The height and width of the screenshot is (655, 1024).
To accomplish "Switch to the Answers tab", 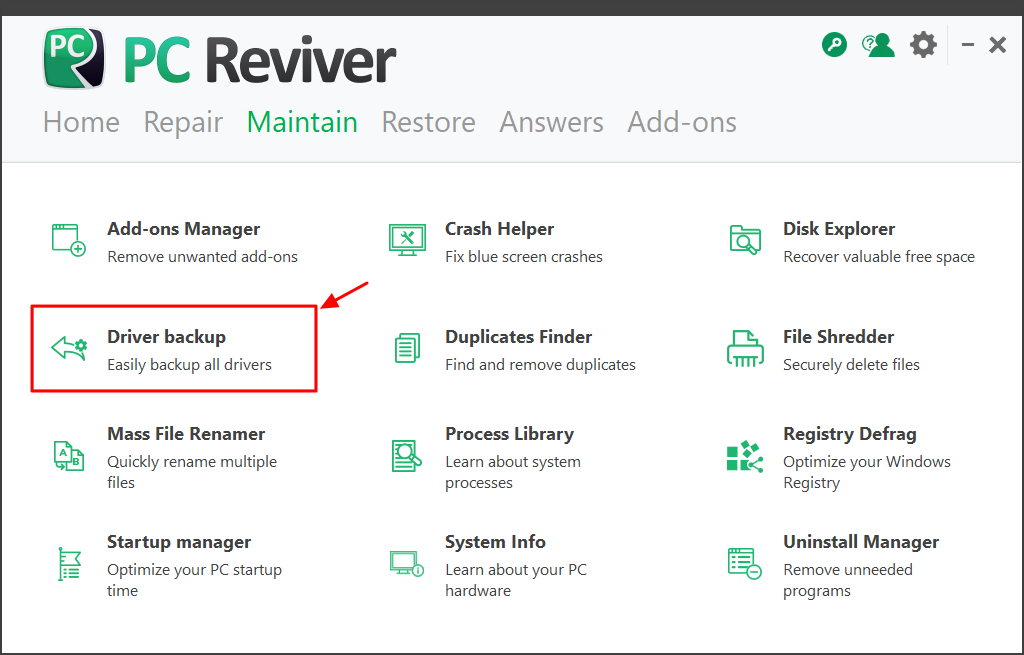I will point(552,122).
